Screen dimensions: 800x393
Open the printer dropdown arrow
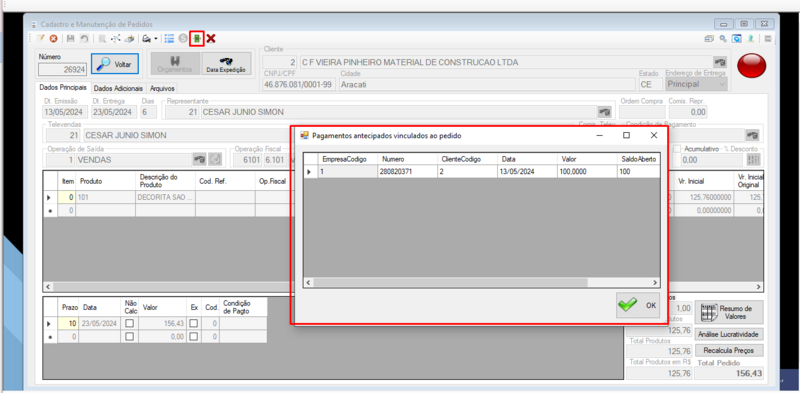(156, 38)
